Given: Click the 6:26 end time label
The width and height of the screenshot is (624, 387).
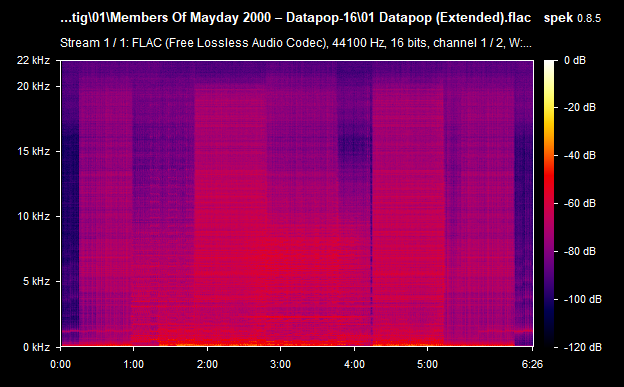Looking at the screenshot, I should point(532,364).
